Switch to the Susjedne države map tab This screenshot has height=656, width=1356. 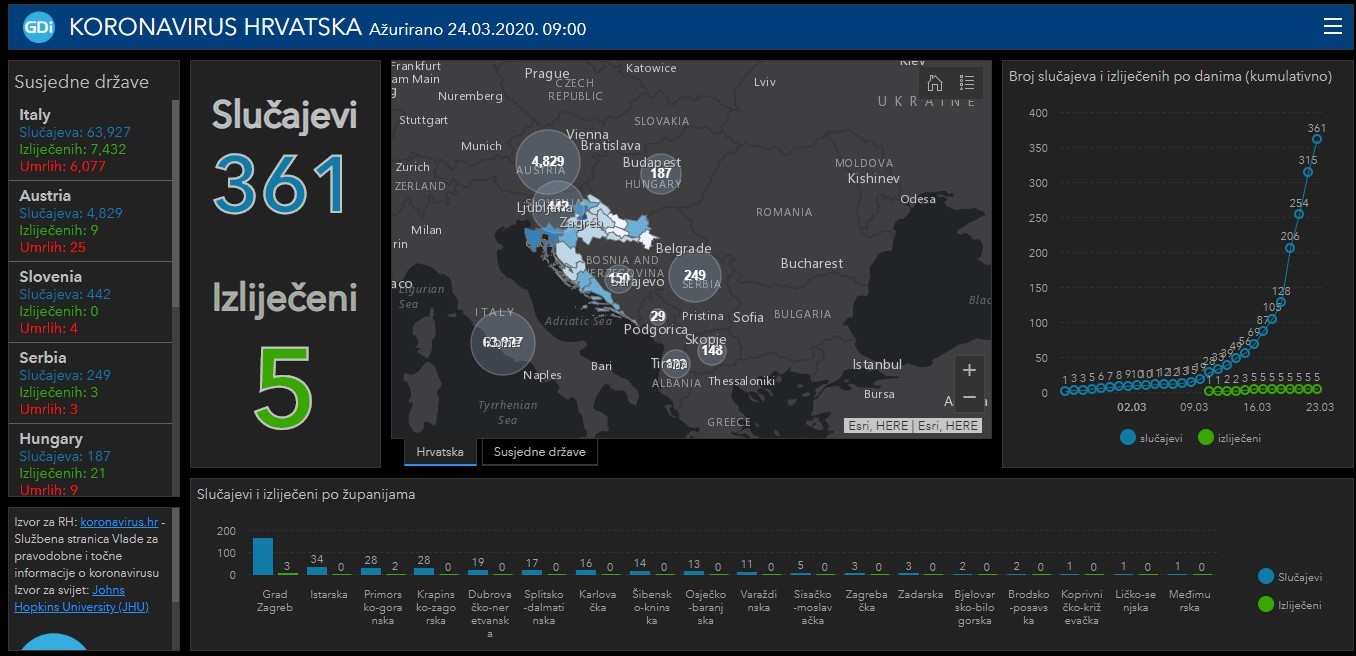pos(540,452)
